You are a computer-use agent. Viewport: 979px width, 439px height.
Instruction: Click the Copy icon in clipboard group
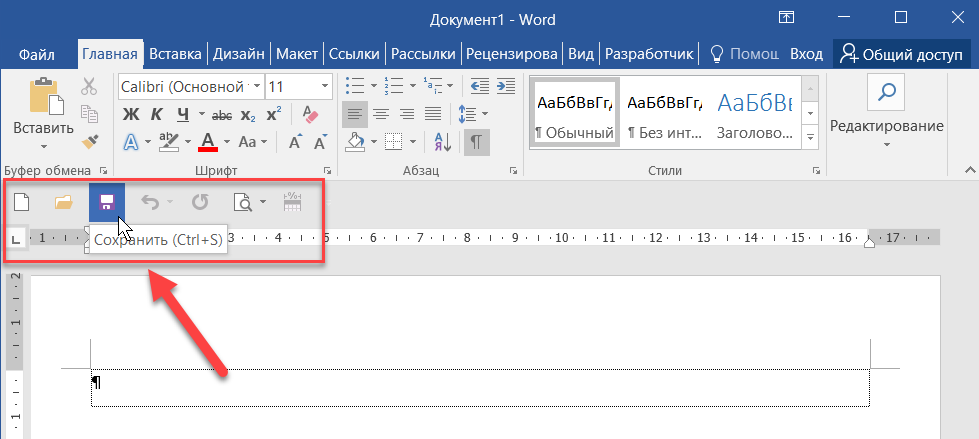click(x=89, y=114)
